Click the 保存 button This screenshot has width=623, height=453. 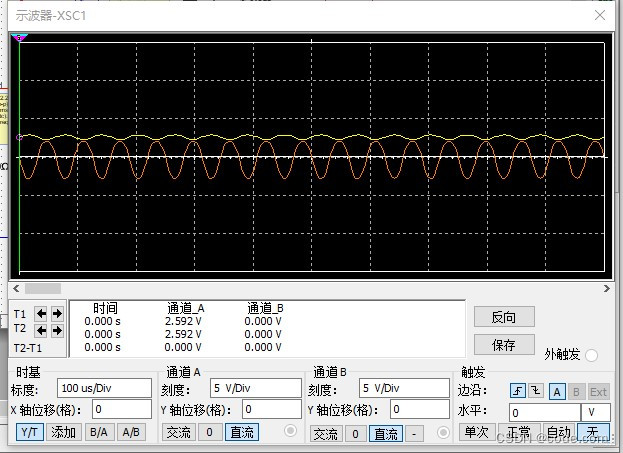504,345
